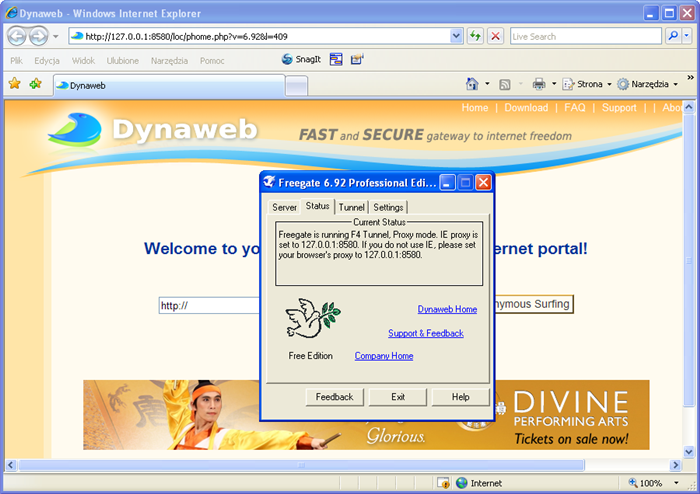Screen dimensions: 700x494
Task: Click the Freegate title bar dove icon
Action: pos(269,182)
